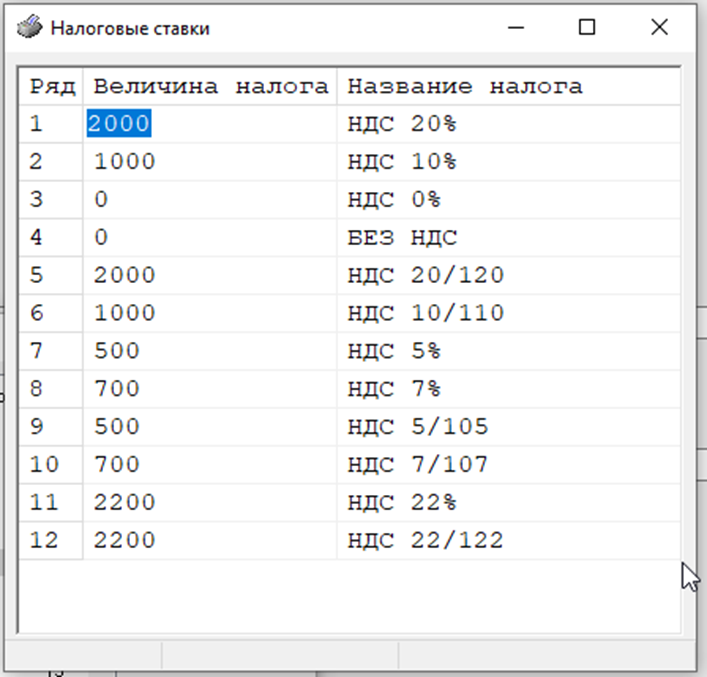Select the 'НДС 22/122' cell
The height and width of the screenshot is (677, 707).
tap(426, 541)
